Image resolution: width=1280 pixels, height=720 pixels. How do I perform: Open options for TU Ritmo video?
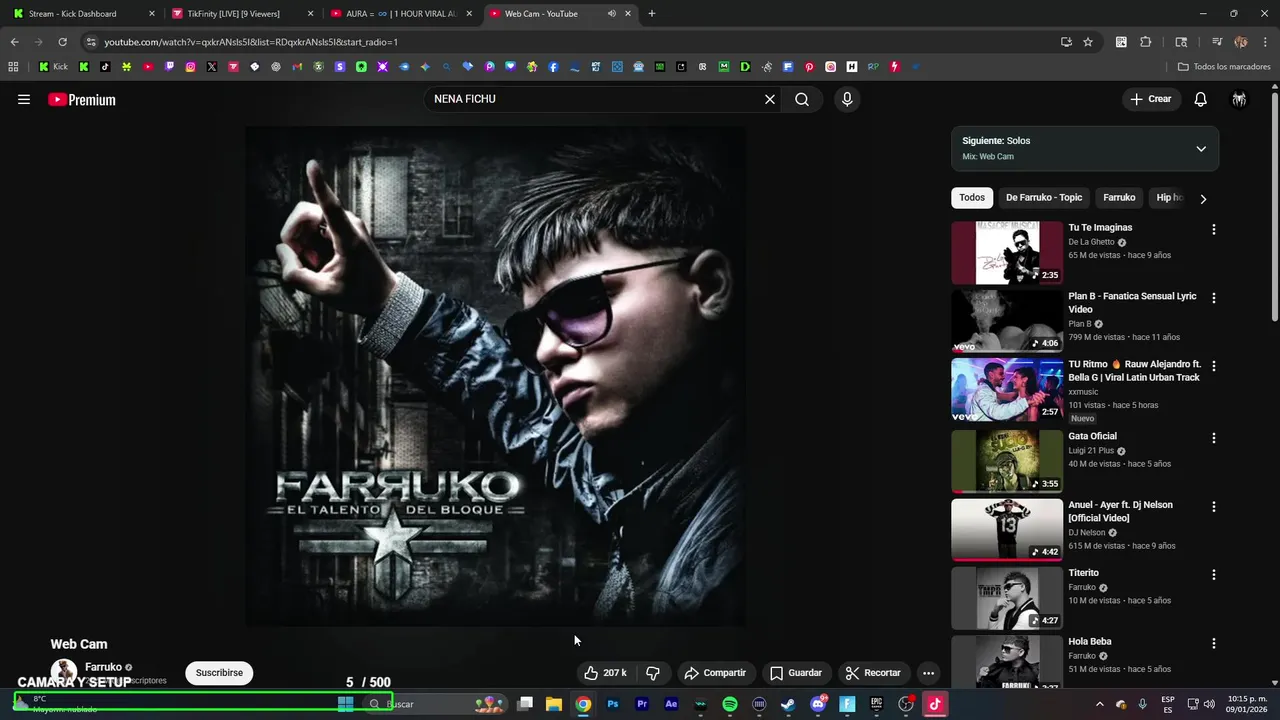[x=1214, y=367]
